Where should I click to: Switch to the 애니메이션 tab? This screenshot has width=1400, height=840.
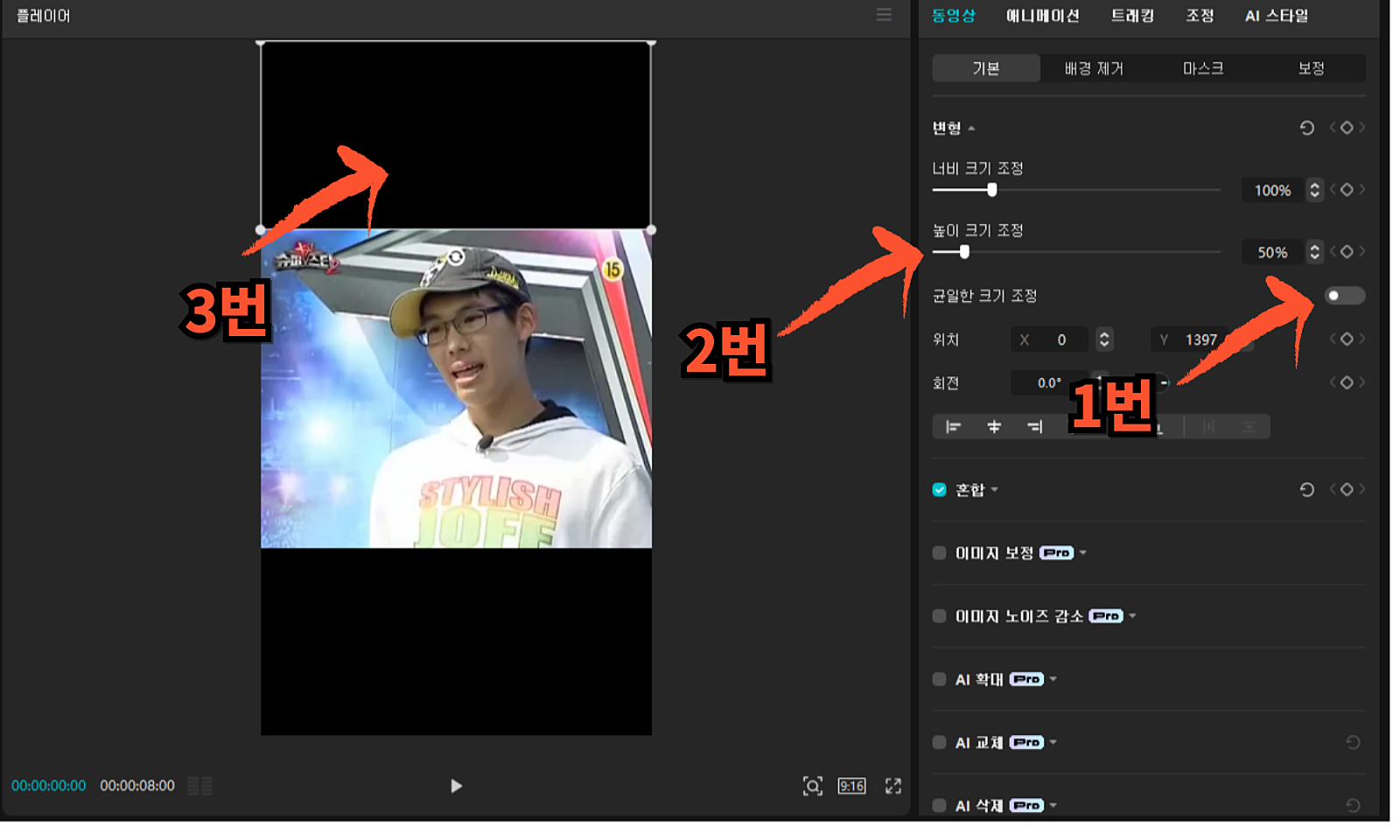(x=1042, y=16)
